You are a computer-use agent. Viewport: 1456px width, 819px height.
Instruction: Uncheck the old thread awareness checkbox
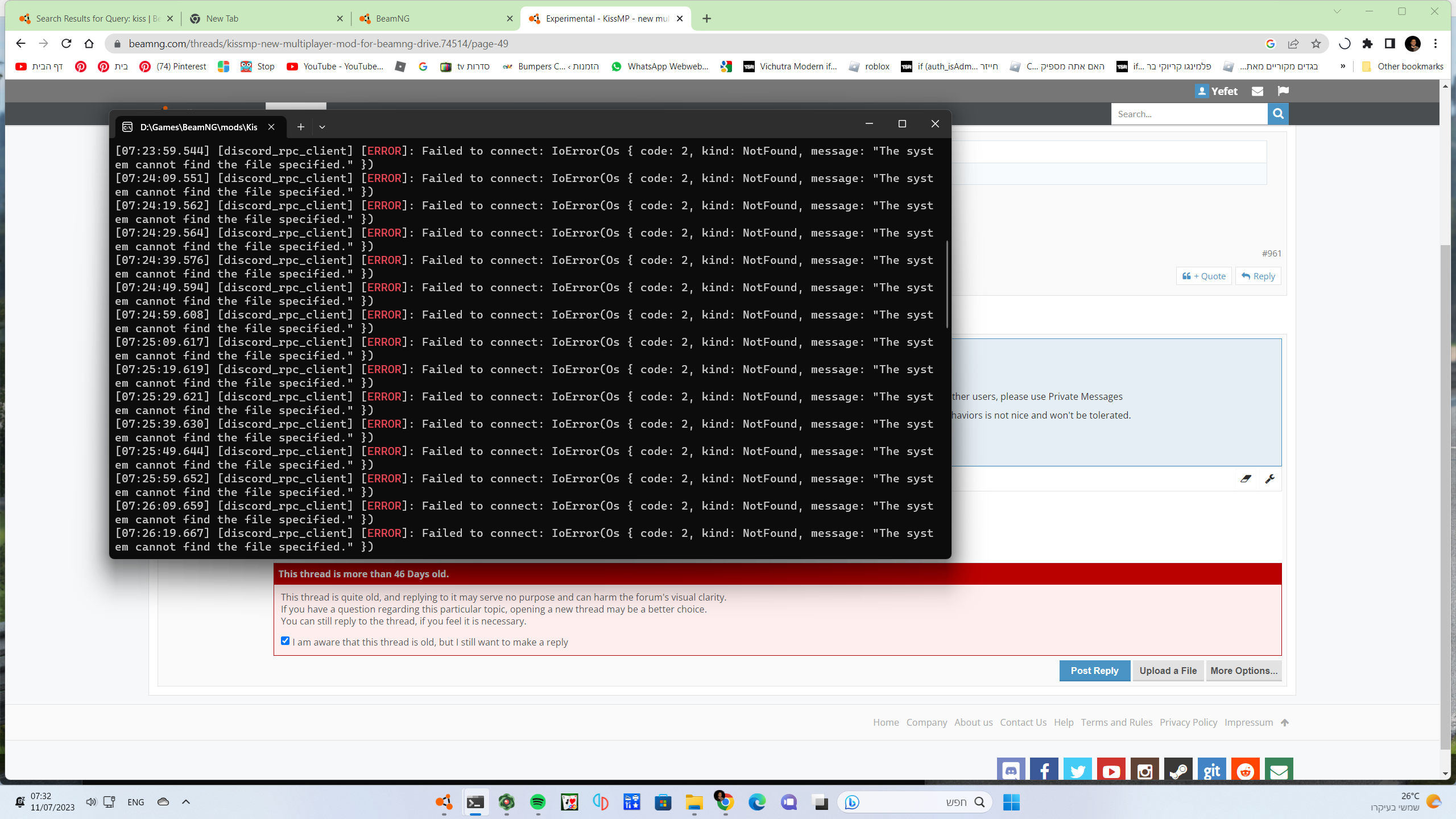coord(286,641)
